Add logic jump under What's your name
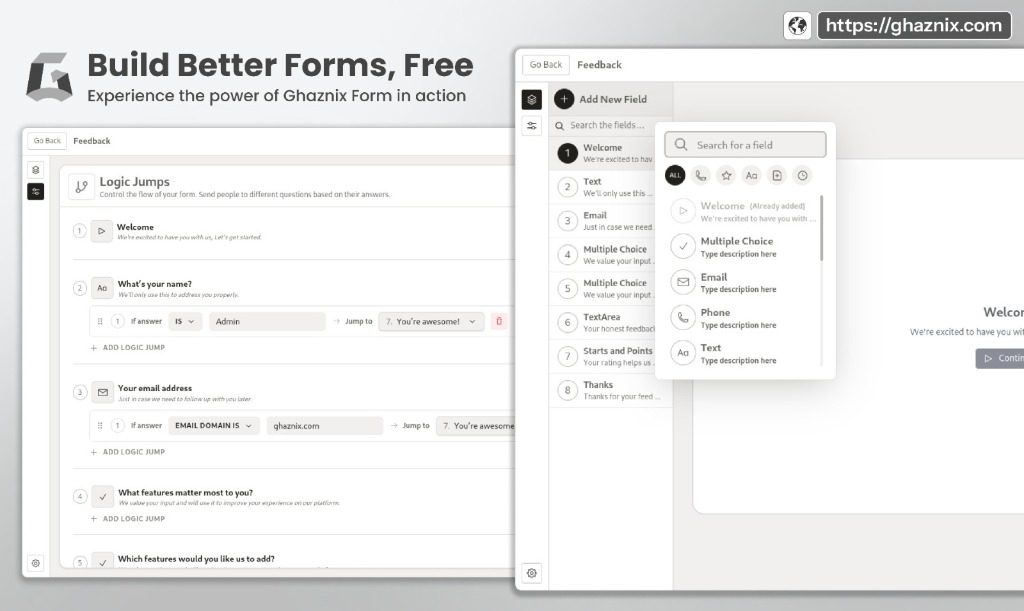Viewport: 1024px width, 611px height. (x=128, y=348)
